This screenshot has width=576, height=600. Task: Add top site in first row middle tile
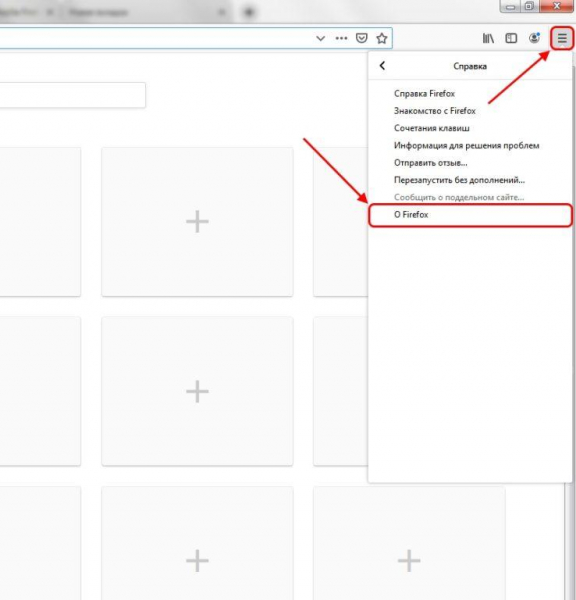coord(197,222)
